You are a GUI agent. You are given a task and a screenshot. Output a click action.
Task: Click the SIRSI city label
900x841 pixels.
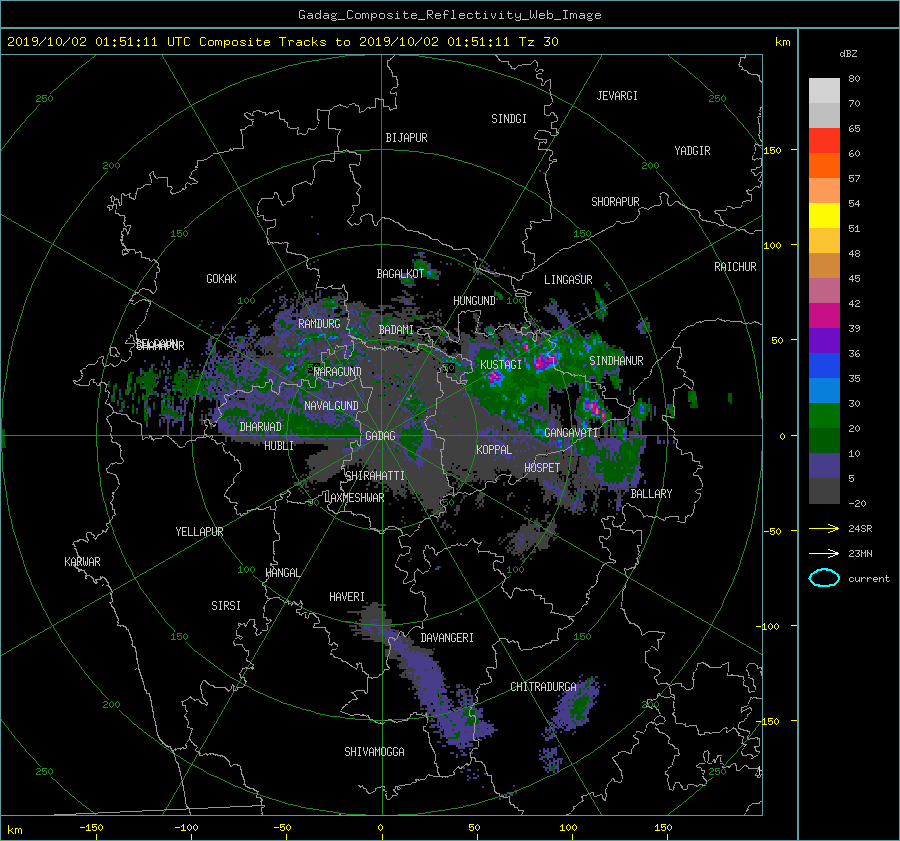226,606
